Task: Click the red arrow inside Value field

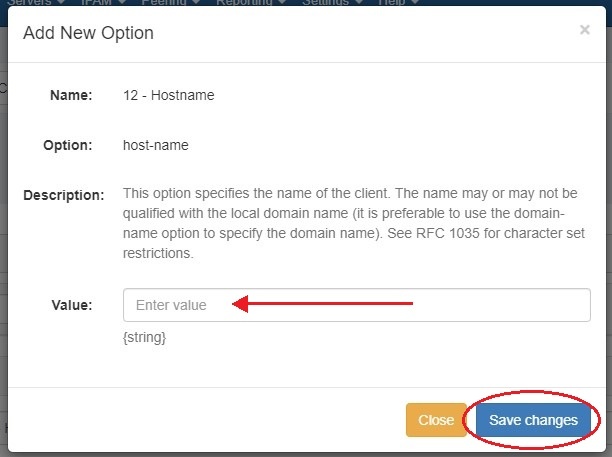Action: (322, 303)
